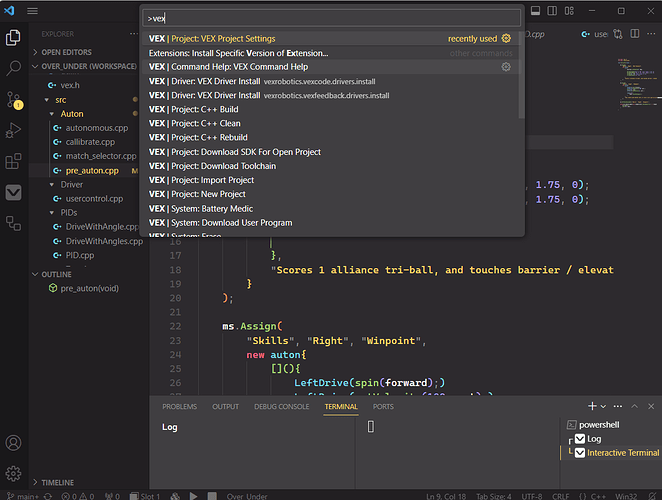Screen dimensions: 662x500
Task: Open Source Control view in activity bar
Action: coord(14,100)
